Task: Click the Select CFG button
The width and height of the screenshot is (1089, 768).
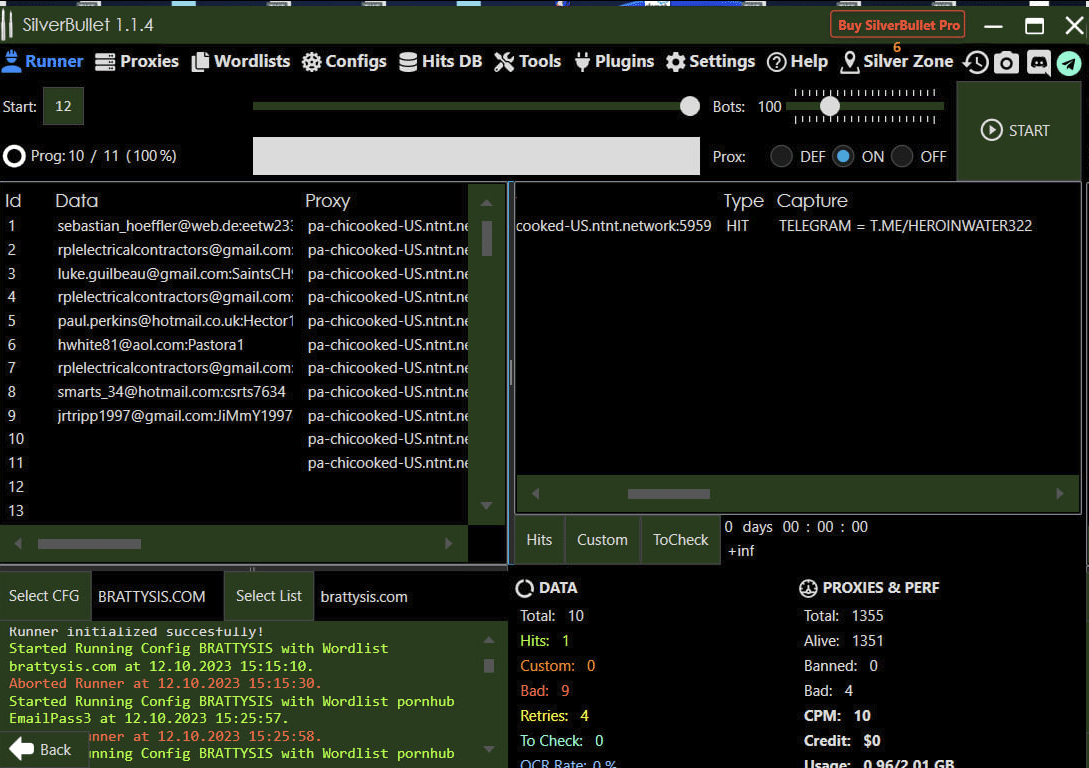Action: tap(44, 596)
